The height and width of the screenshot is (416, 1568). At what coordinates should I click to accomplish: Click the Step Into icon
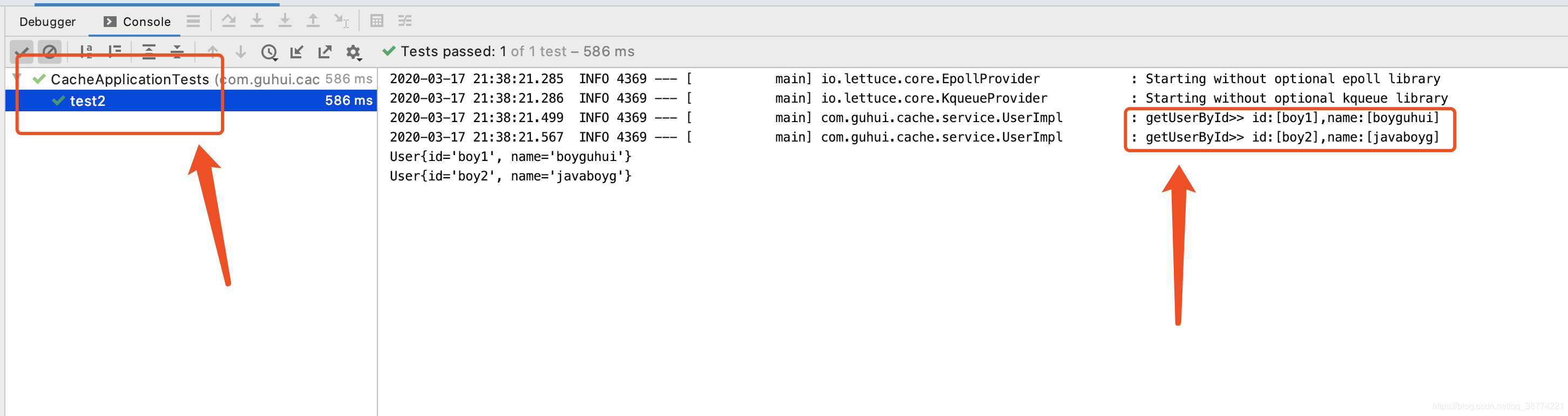point(285,21)
